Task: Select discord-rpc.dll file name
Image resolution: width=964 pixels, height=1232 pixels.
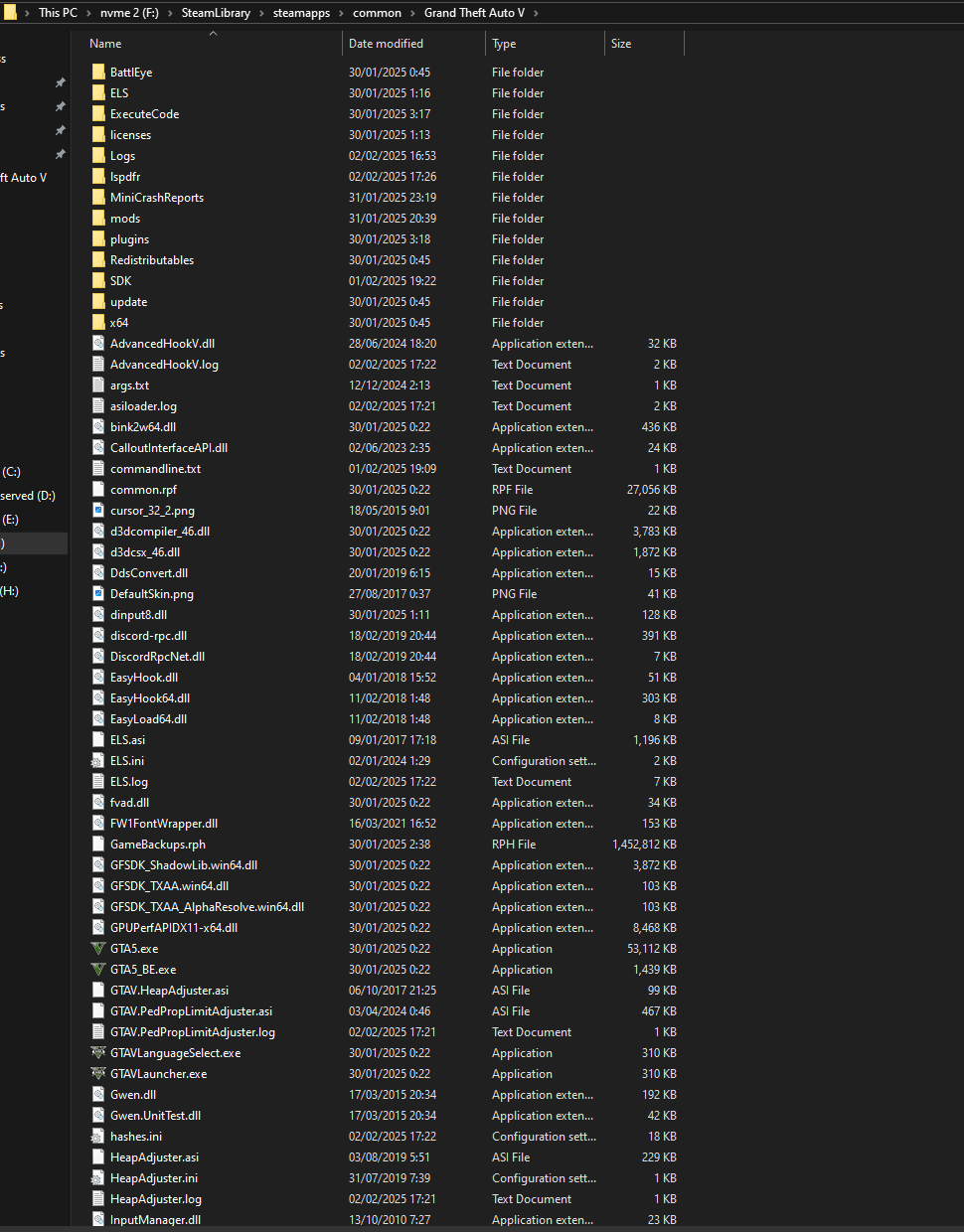Action: pyautogui.click(x=148, y=636)
